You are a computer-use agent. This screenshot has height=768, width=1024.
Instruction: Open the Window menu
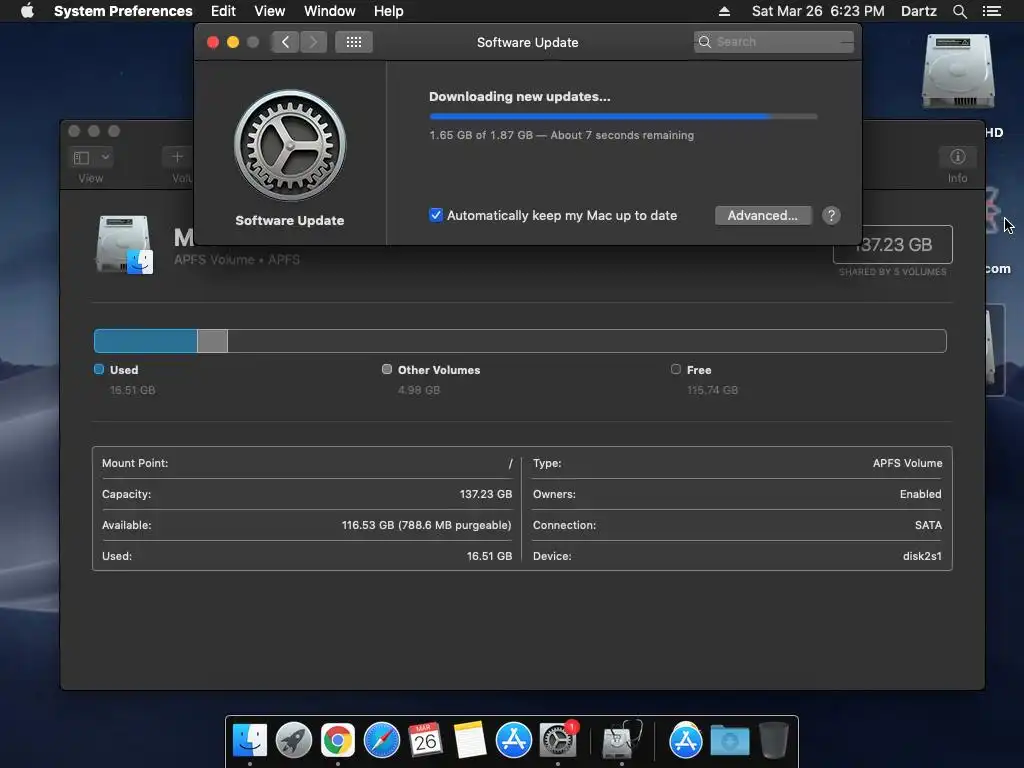point(330,11)
